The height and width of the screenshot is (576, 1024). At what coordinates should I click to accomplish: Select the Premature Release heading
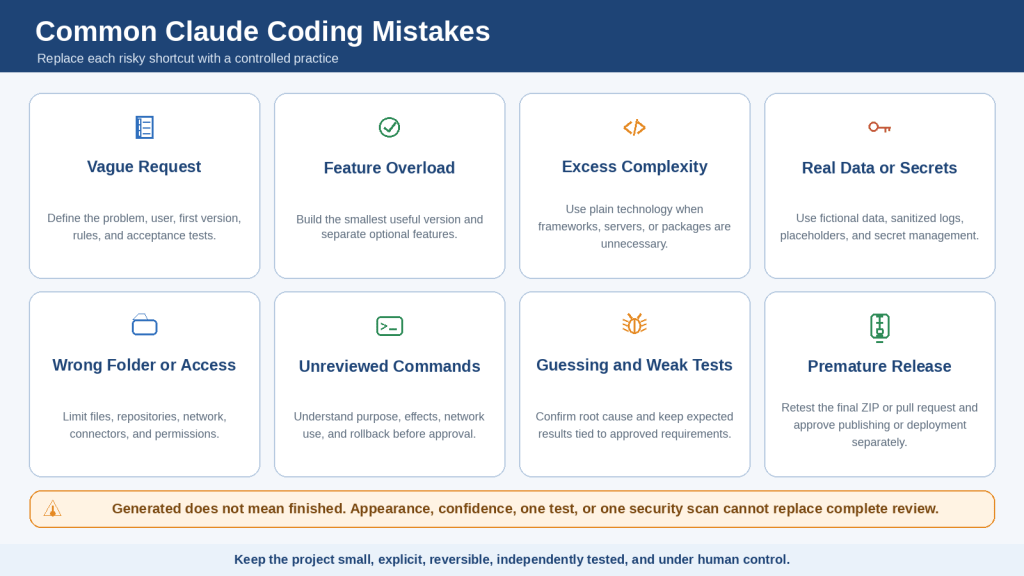[x=879, y=366]
